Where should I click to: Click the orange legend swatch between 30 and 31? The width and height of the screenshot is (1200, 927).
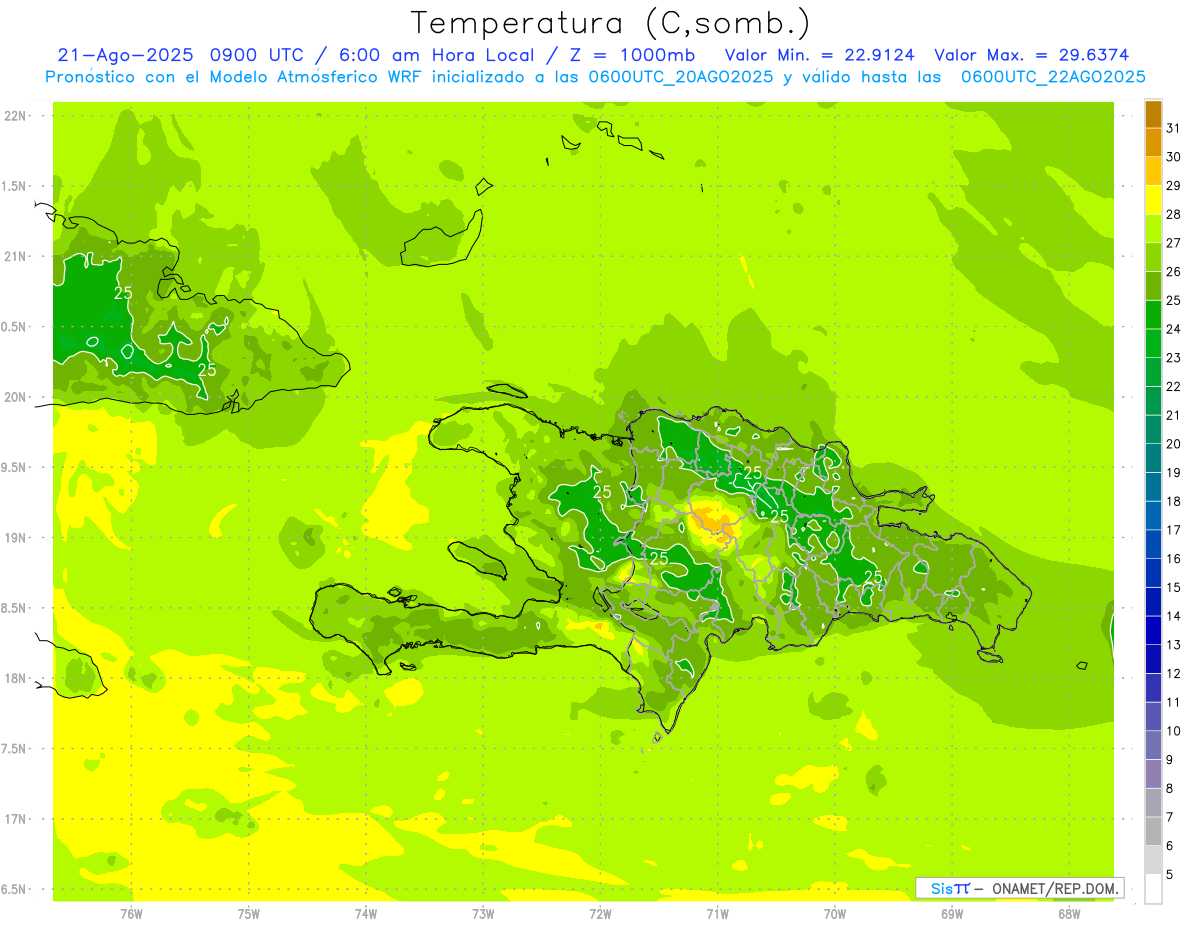coord(1153,143)
